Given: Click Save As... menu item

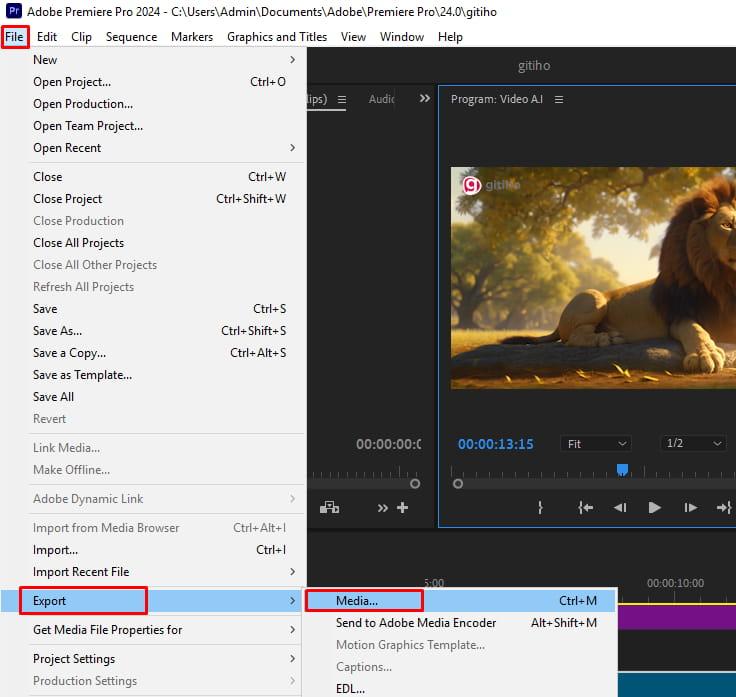Looking at the screenshot, I should coord(153,331).
